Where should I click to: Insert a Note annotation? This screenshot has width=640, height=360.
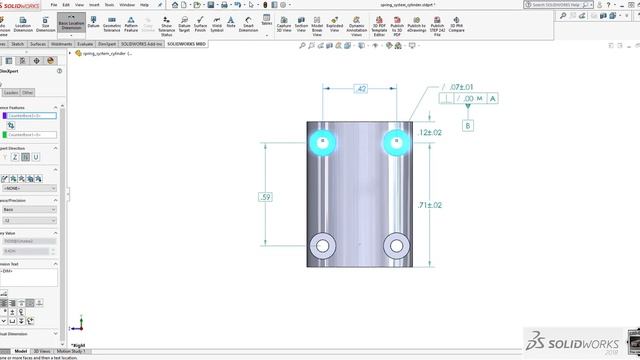(x=231, y=22)
